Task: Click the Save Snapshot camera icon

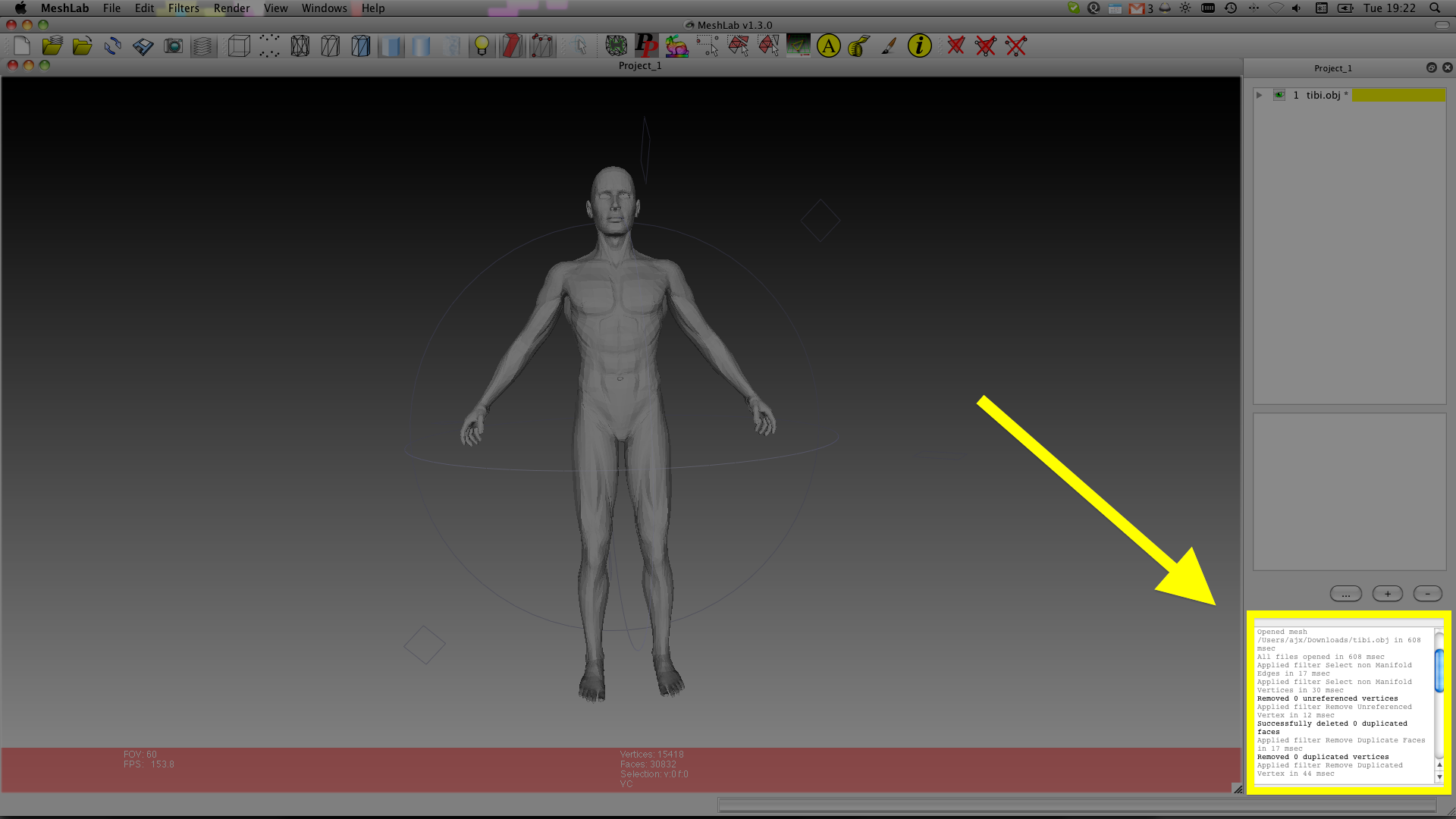Action: (173, 46)
